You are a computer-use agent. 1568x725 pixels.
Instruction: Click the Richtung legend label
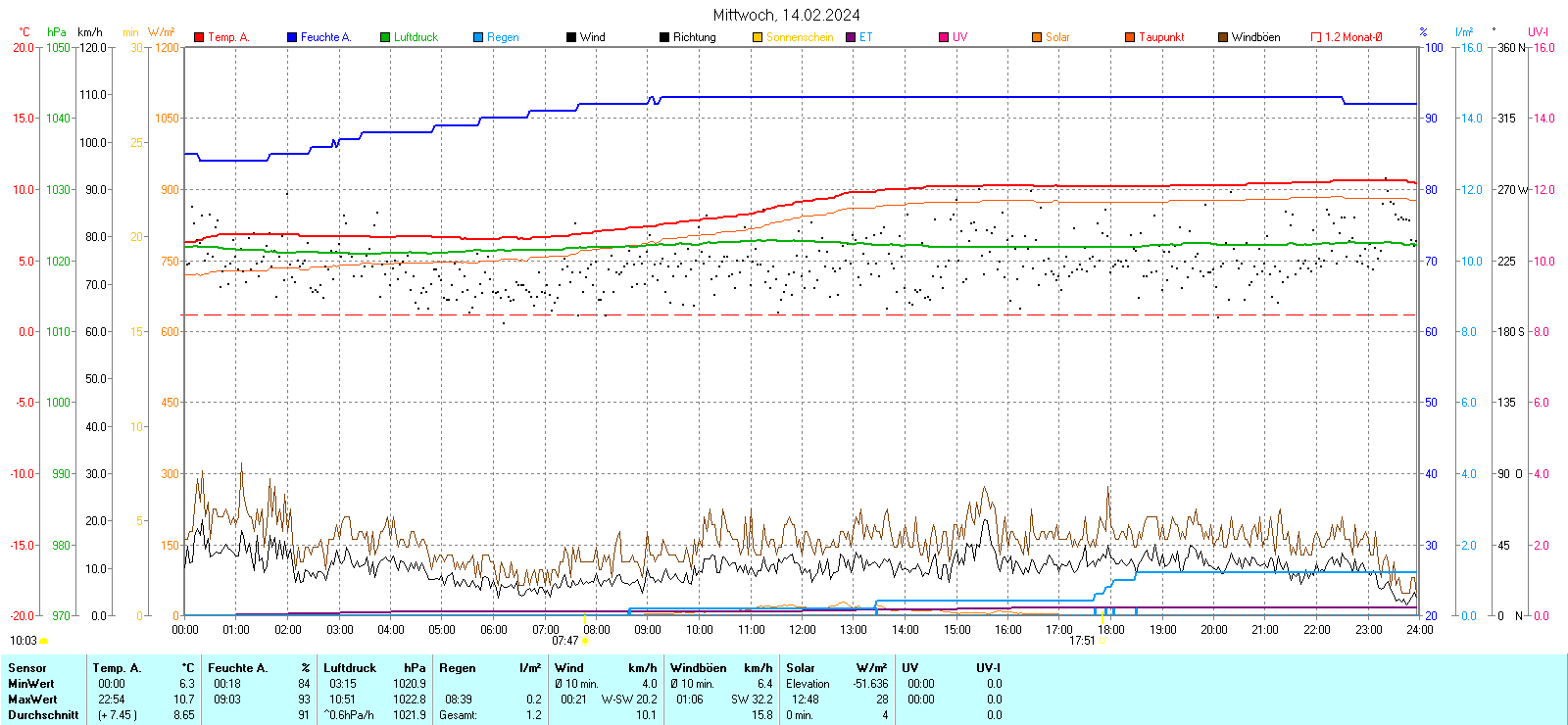[694, 37]
